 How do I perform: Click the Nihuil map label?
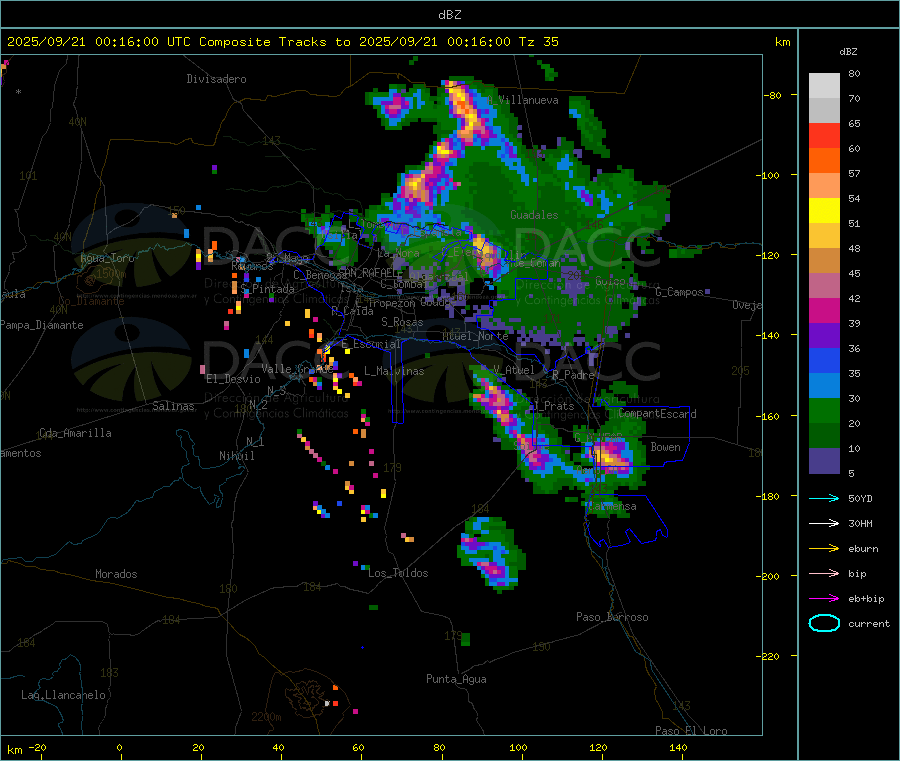236,456
